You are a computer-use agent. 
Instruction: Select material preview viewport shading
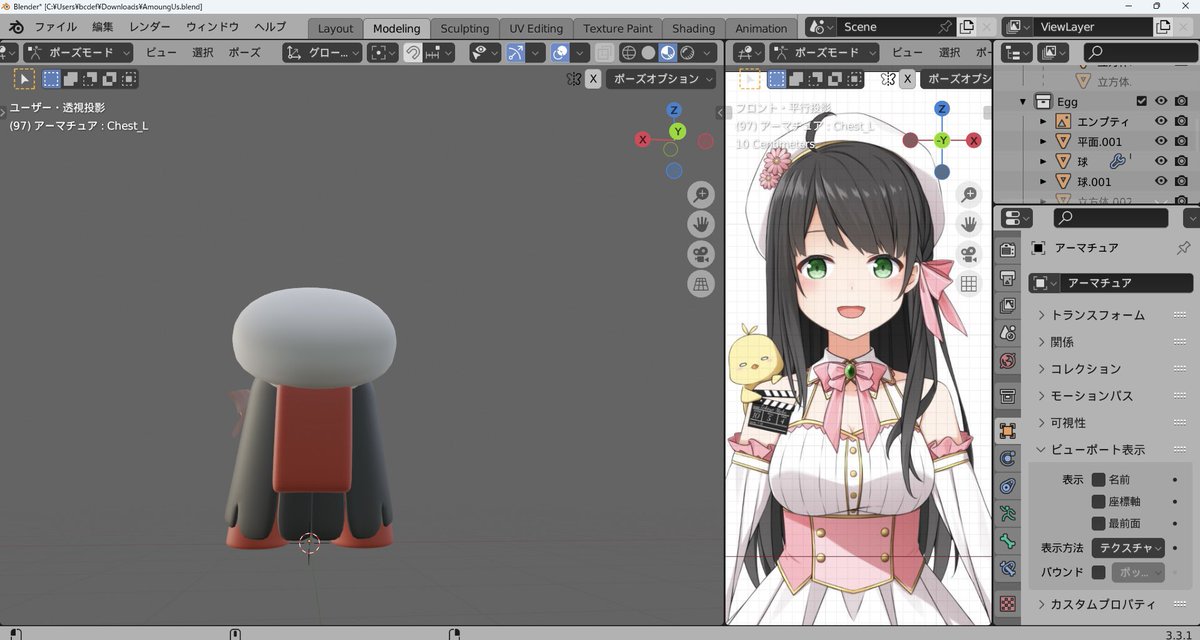pyautogui.click(x=667, y=53)
